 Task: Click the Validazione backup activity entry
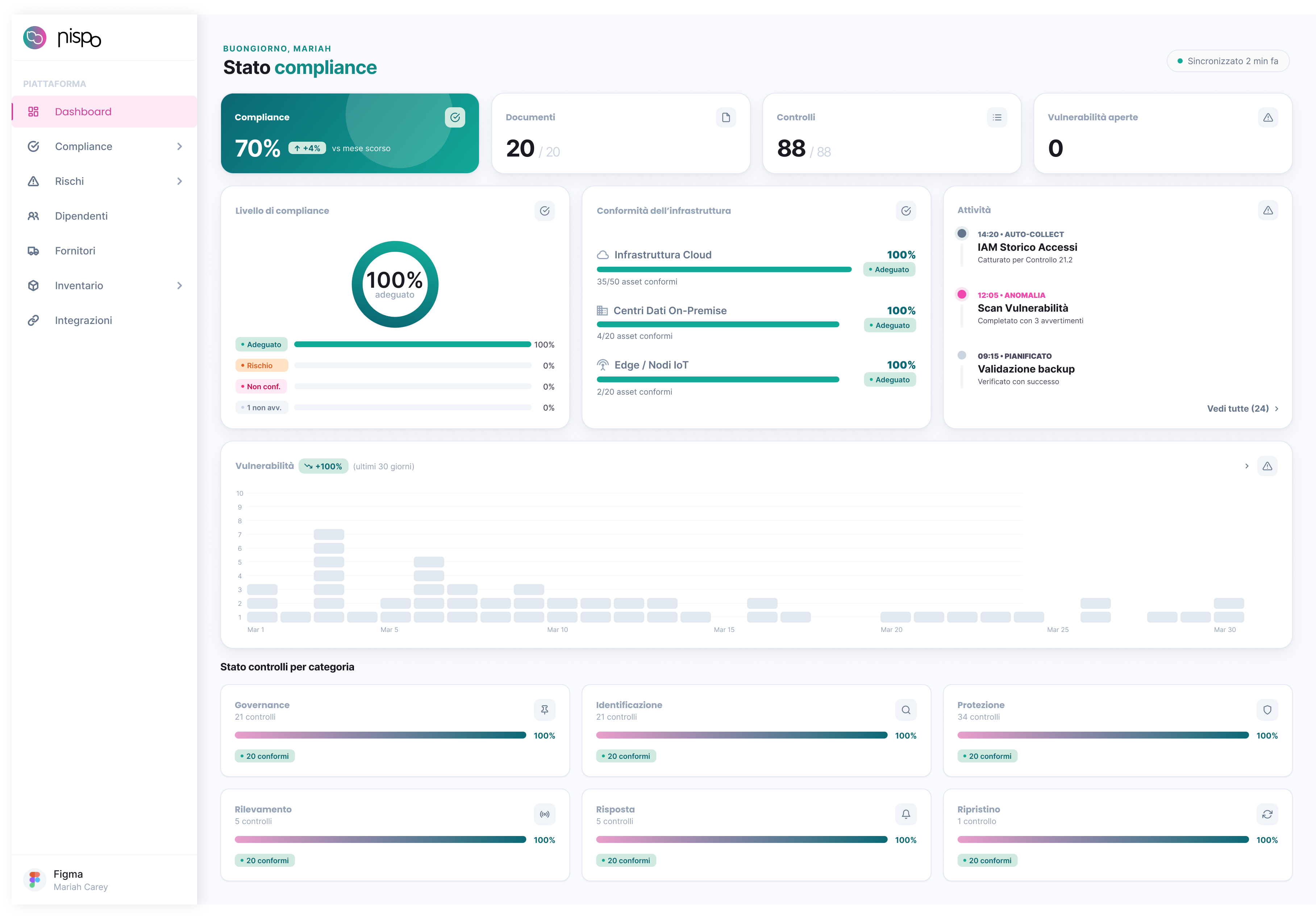[1026, 369]
